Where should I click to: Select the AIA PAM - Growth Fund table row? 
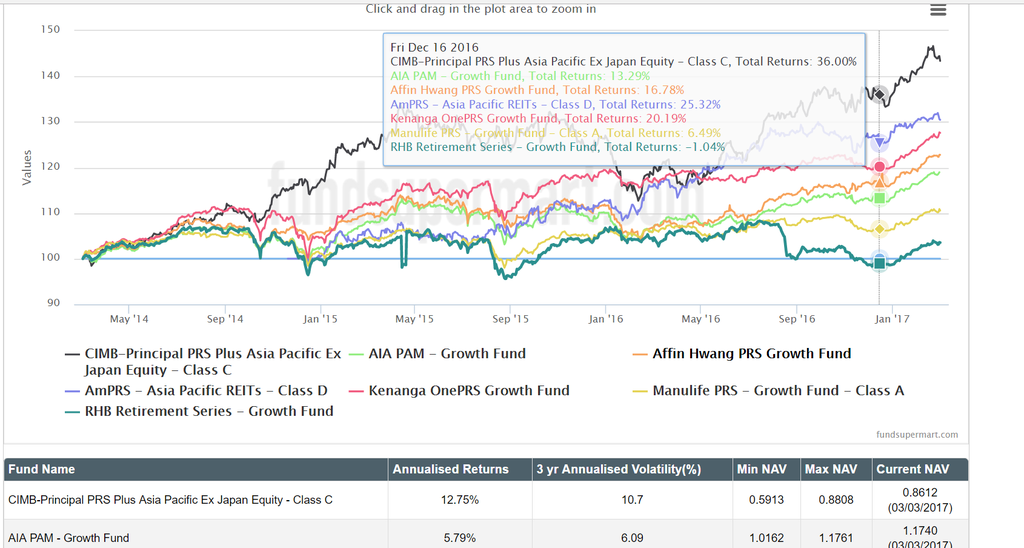(68, 538)
